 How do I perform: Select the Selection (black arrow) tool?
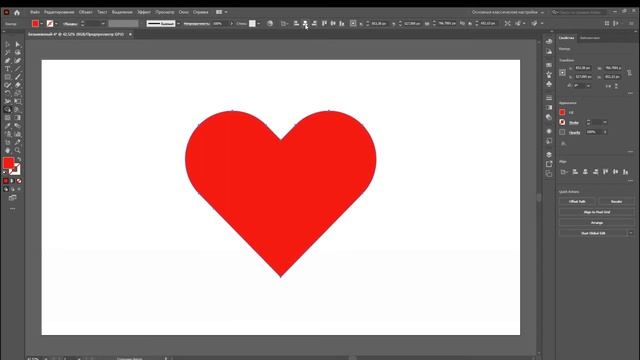[x=8, y=44]
